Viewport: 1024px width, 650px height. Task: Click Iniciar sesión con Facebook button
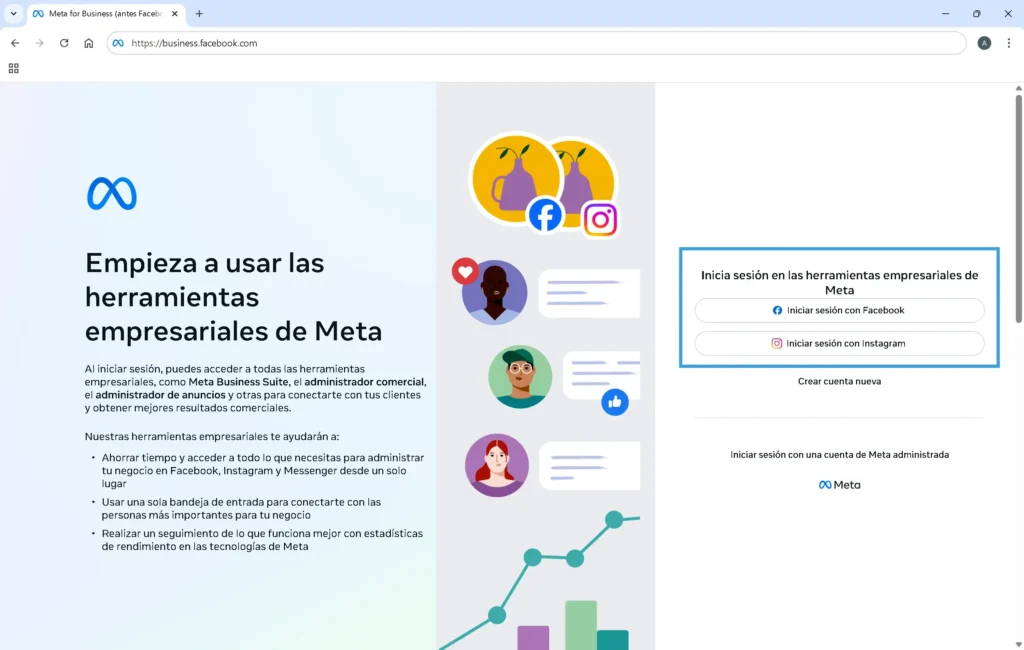coord(839,310)
